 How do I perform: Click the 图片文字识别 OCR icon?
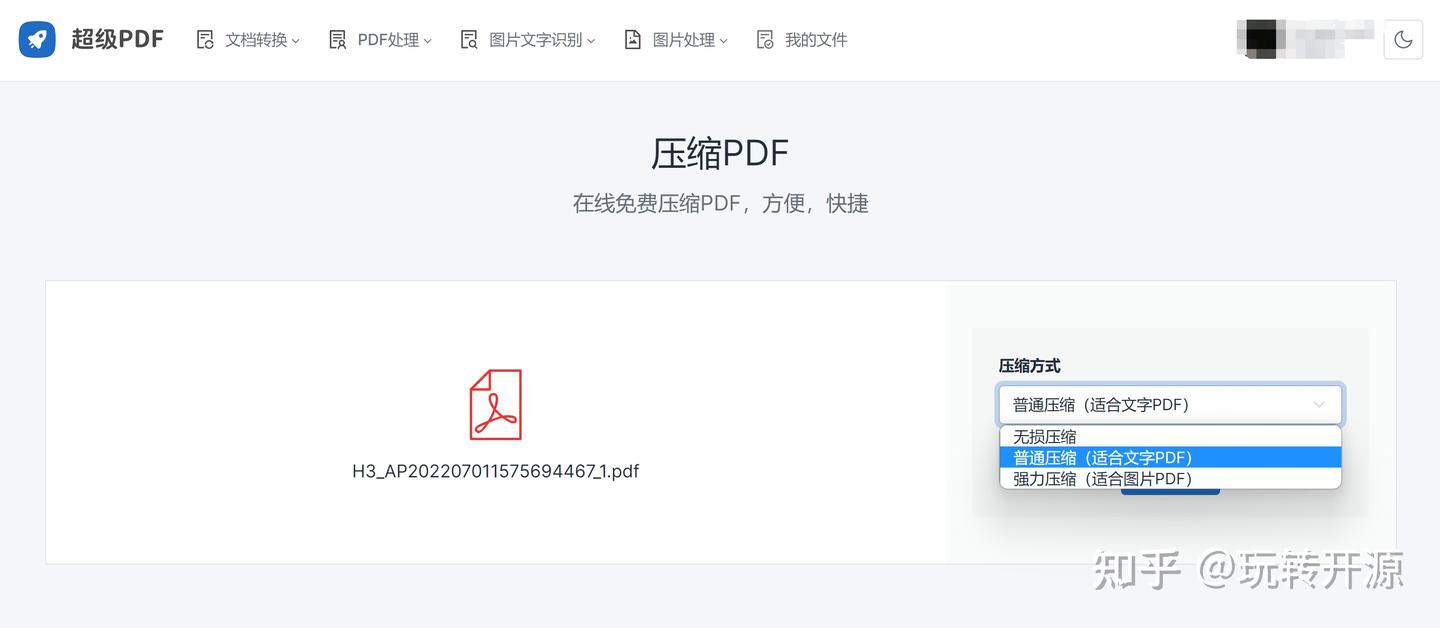(467, 38)
